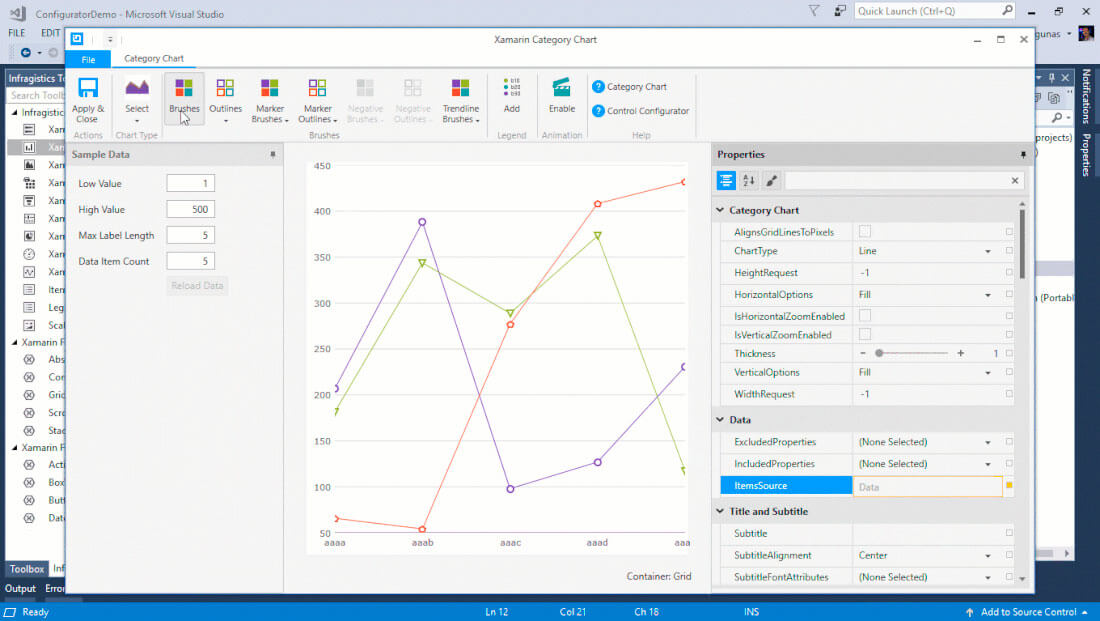Open the SubtitleAlignment dropdown
The image size is (1100, 621).
(987, 556)
